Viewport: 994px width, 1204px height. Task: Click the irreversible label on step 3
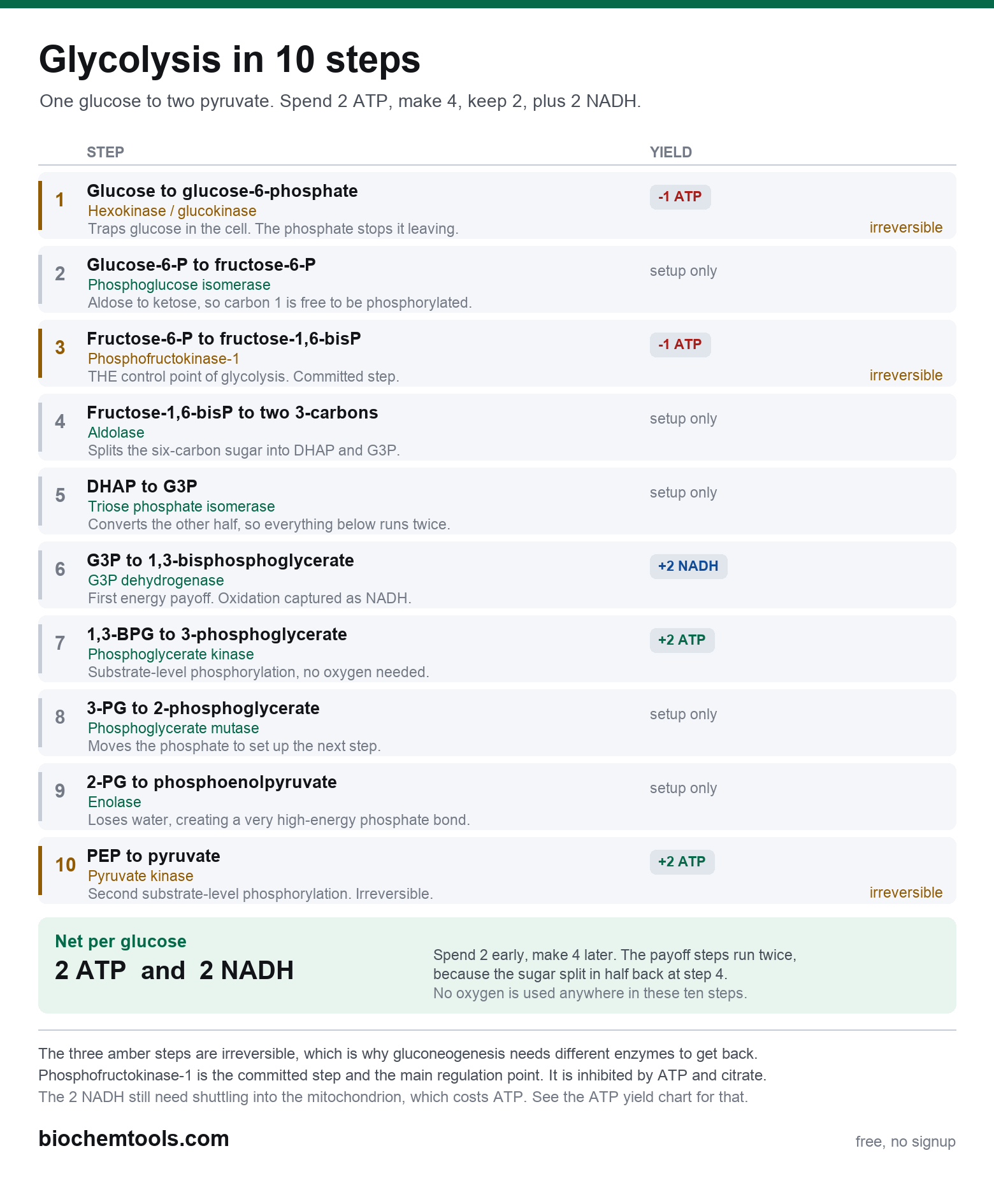[x=905, y=375]
